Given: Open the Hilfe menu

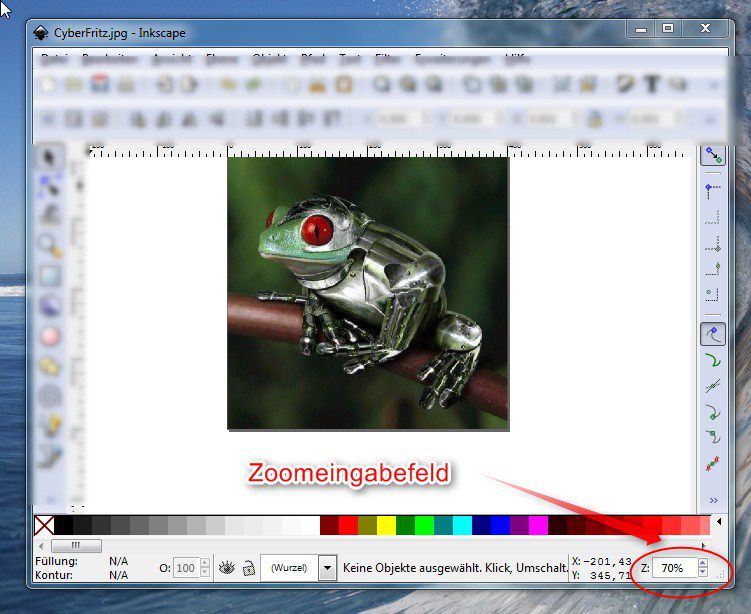Looking at the screenshot, I should (x=517, y=59).
